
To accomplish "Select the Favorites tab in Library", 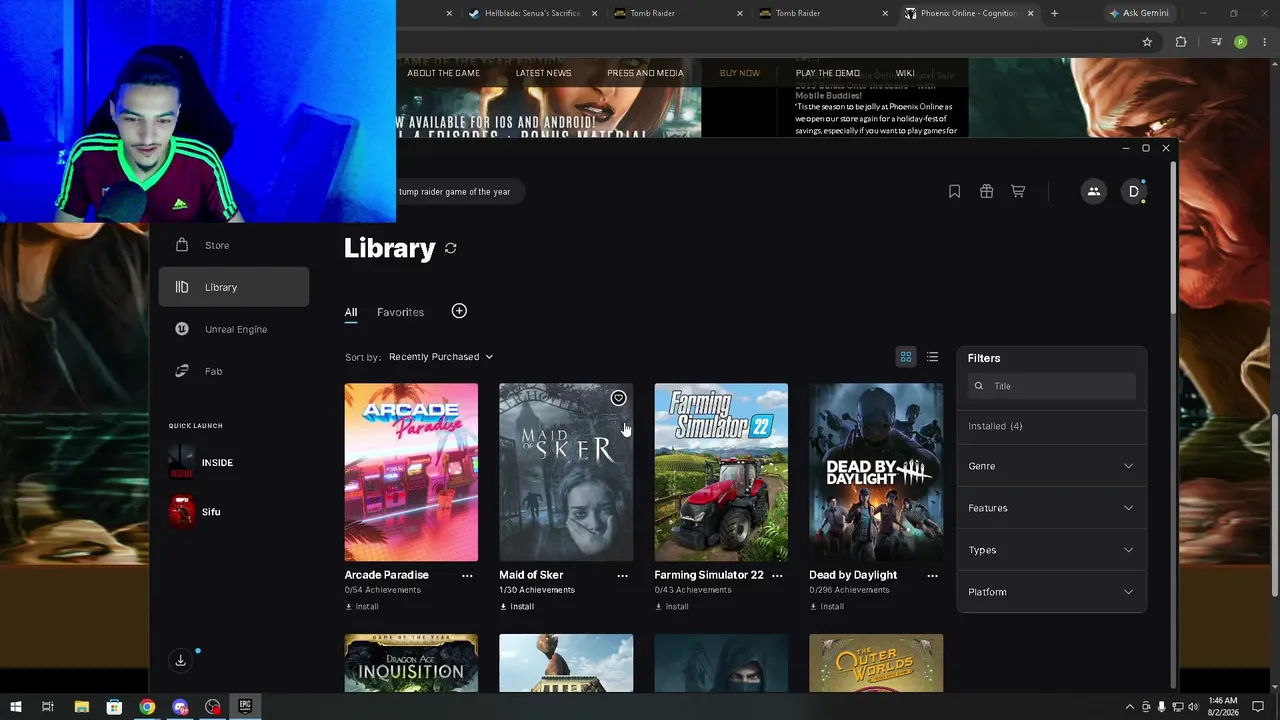I will pyautogui.click(x=400, y=312).
